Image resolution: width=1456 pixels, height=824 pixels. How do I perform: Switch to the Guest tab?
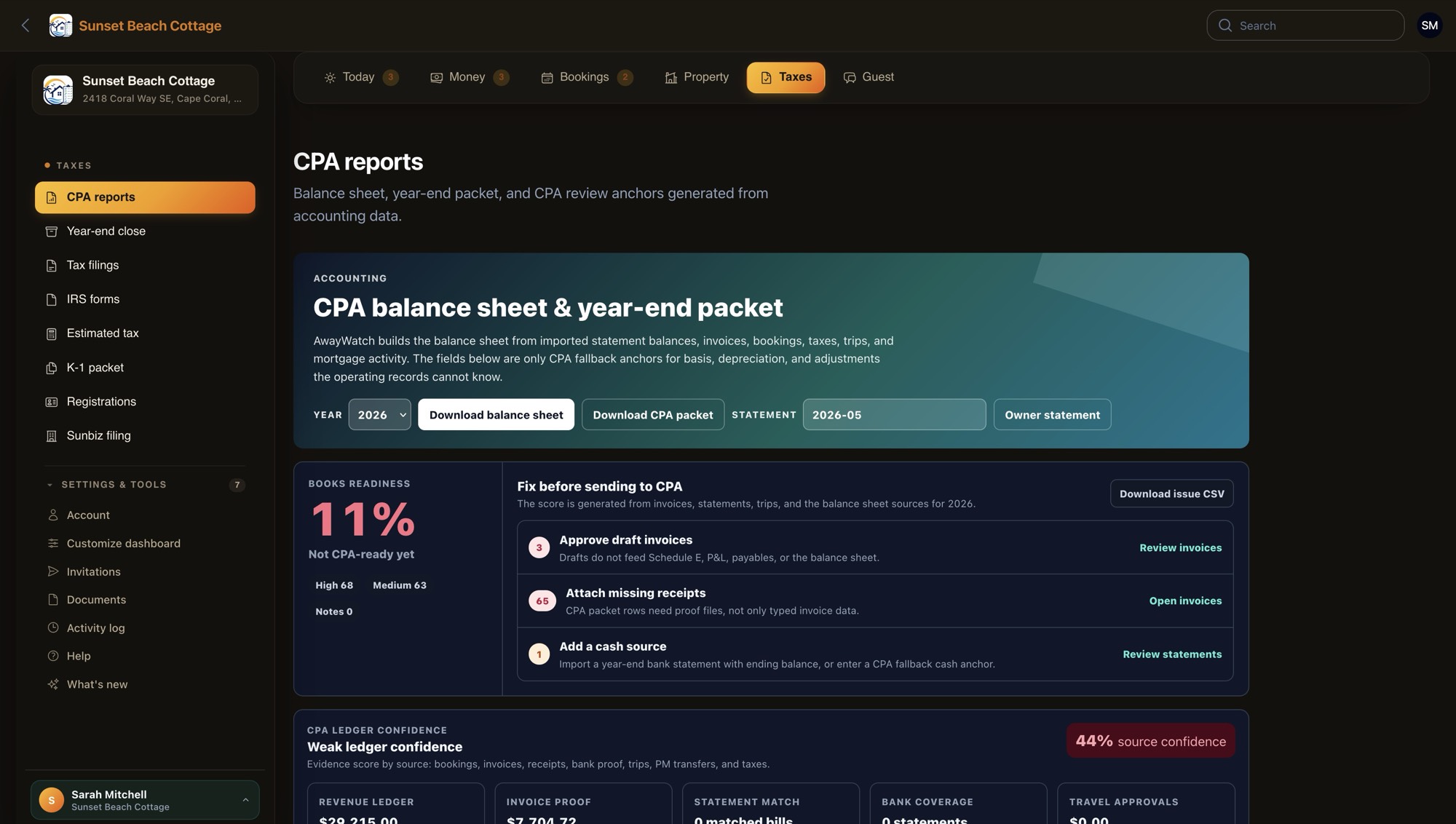pos(869,77)
